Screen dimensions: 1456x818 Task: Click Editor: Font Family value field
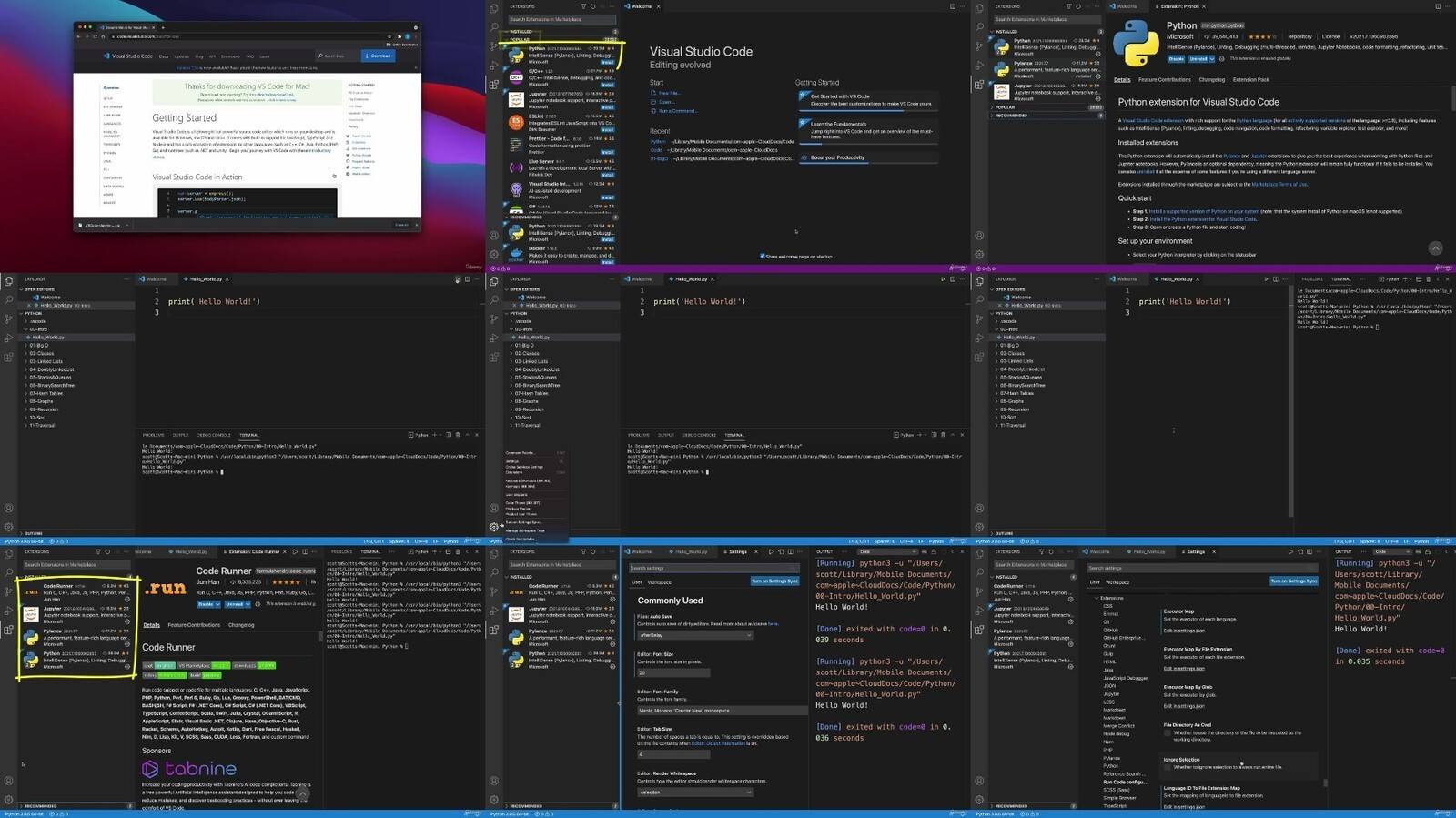pos(722,711)
